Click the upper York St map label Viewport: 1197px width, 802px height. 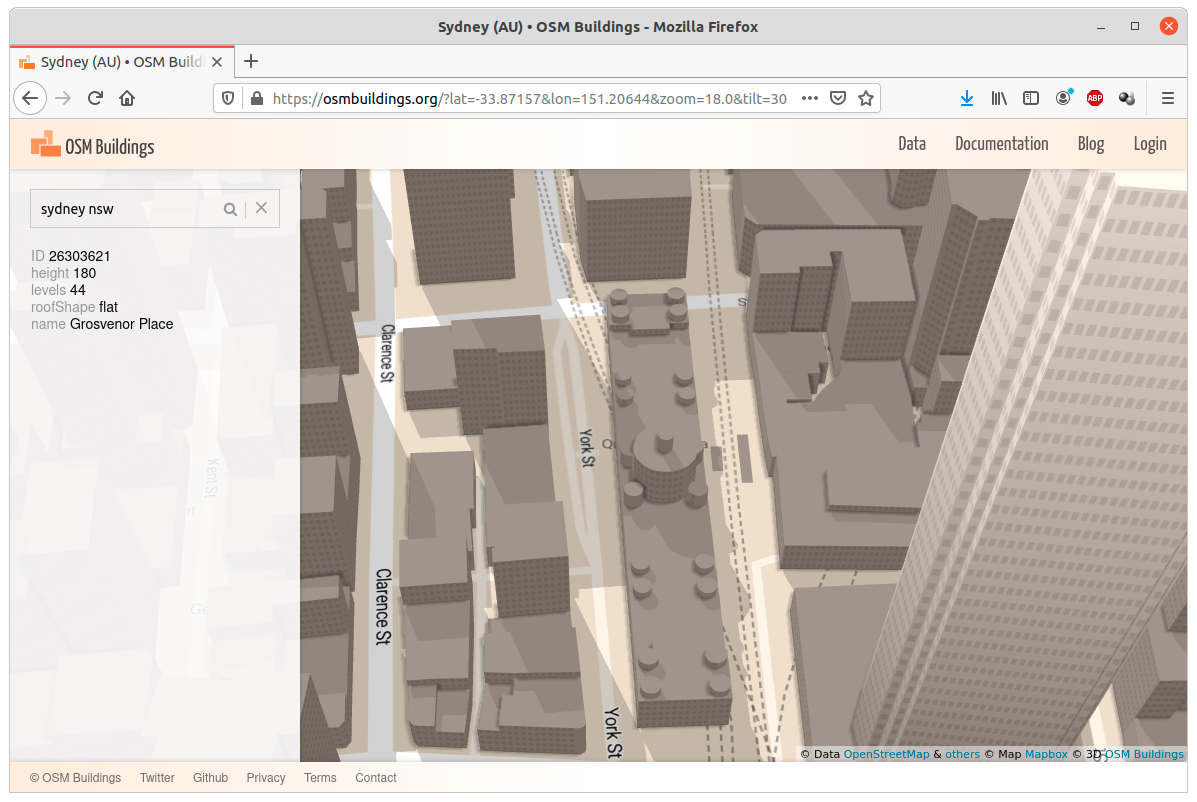[586, 448]
